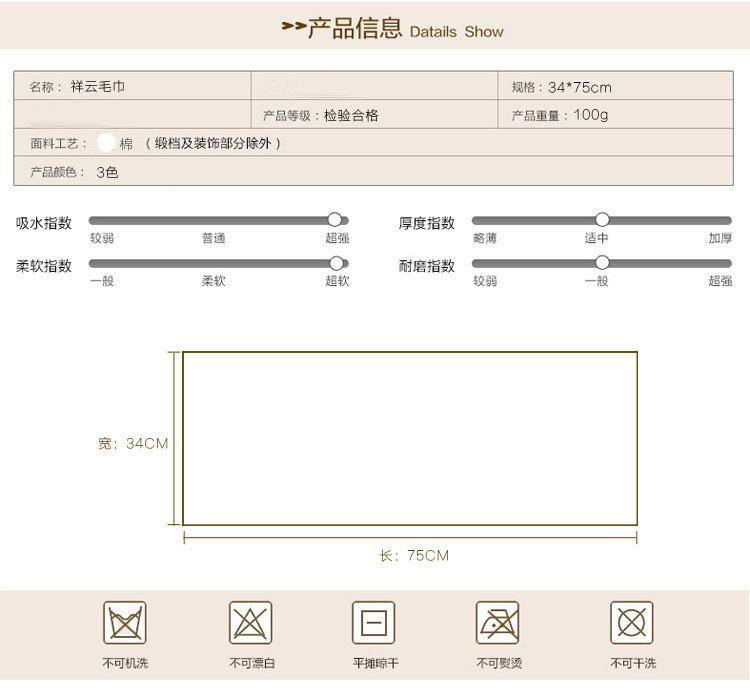Click the towel outline rectangle diagram

410,438
